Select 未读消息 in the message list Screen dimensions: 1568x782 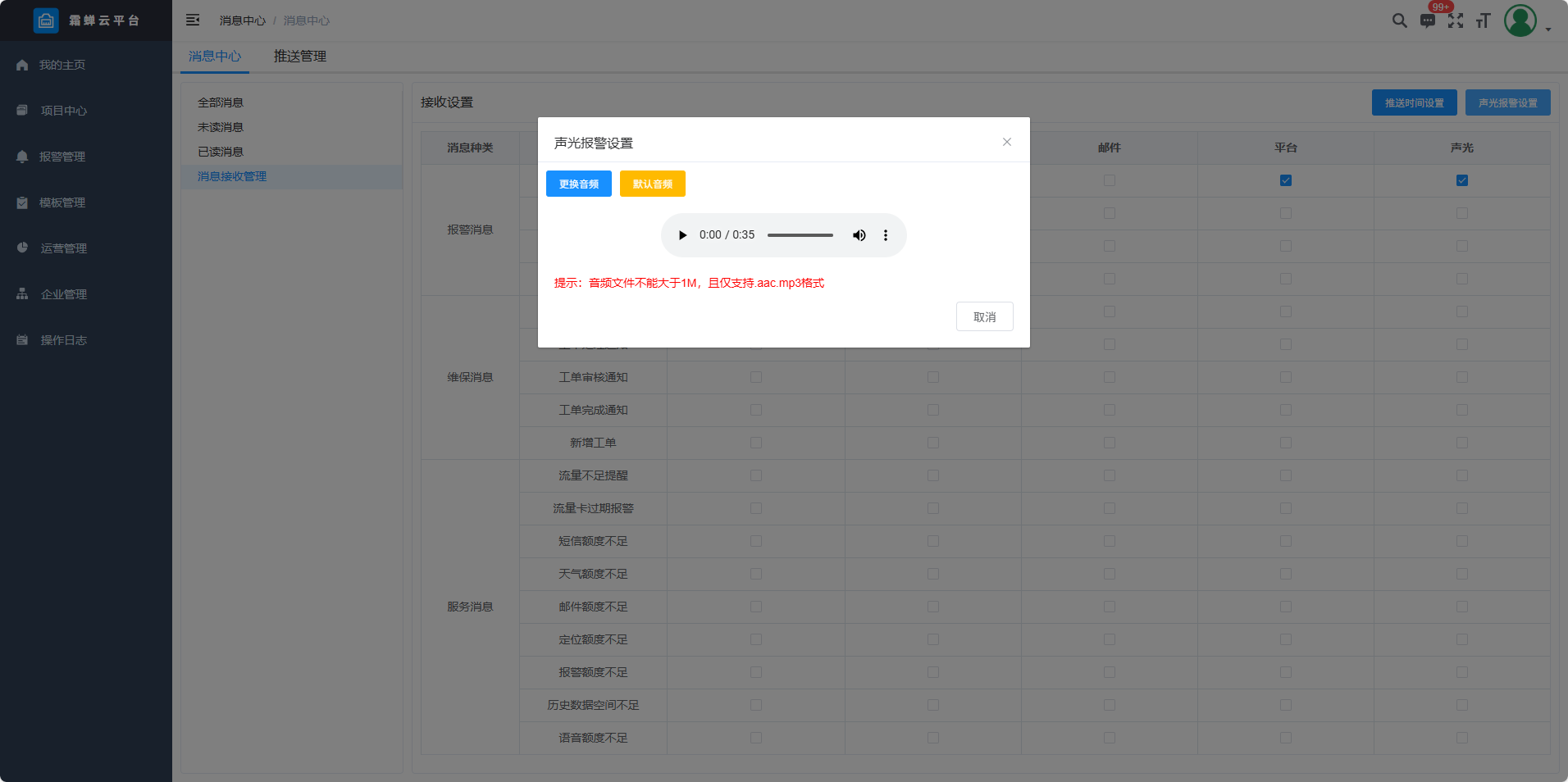click(x=221, y=127)
